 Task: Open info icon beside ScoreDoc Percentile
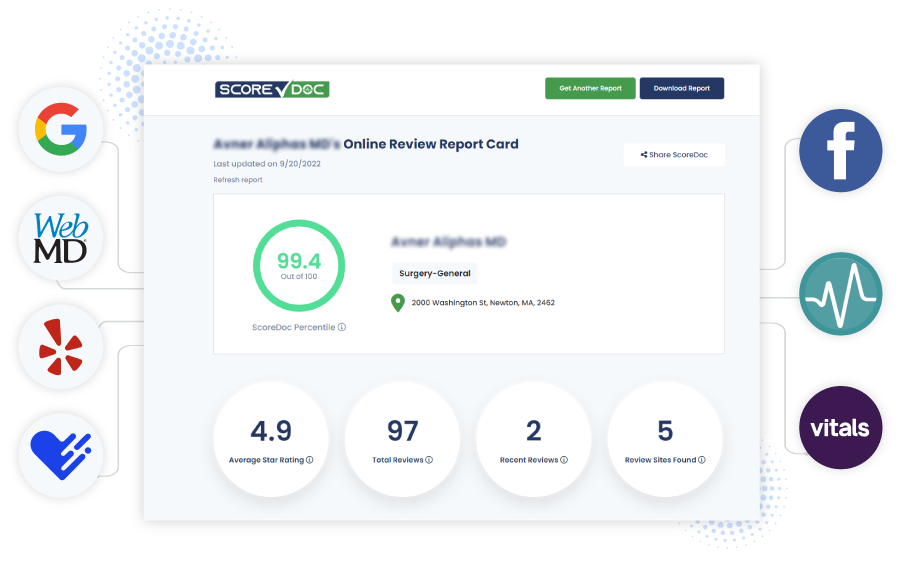tap(342, 327)
